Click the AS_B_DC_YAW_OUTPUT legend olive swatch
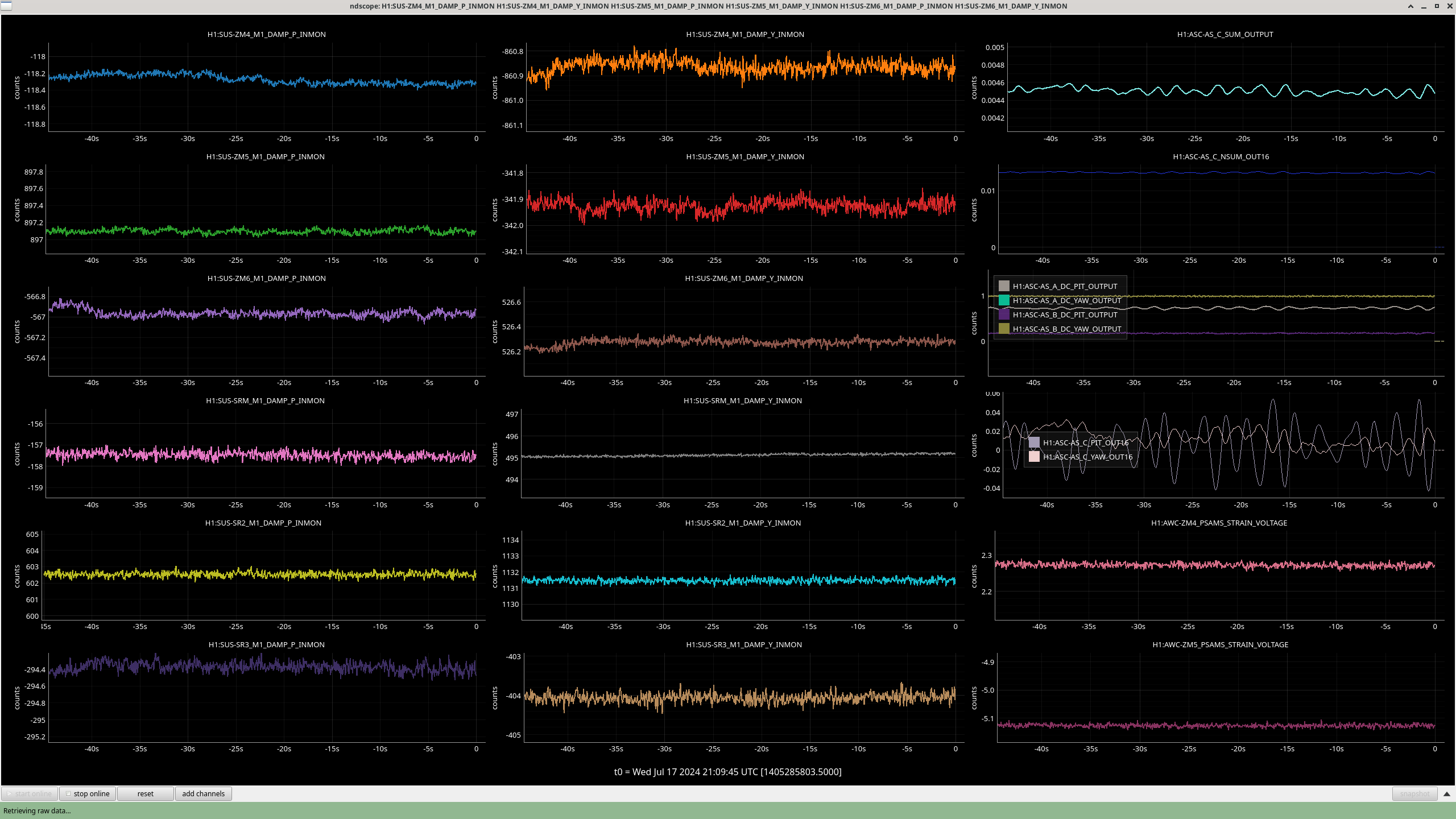 click(x=1004, y=329)
